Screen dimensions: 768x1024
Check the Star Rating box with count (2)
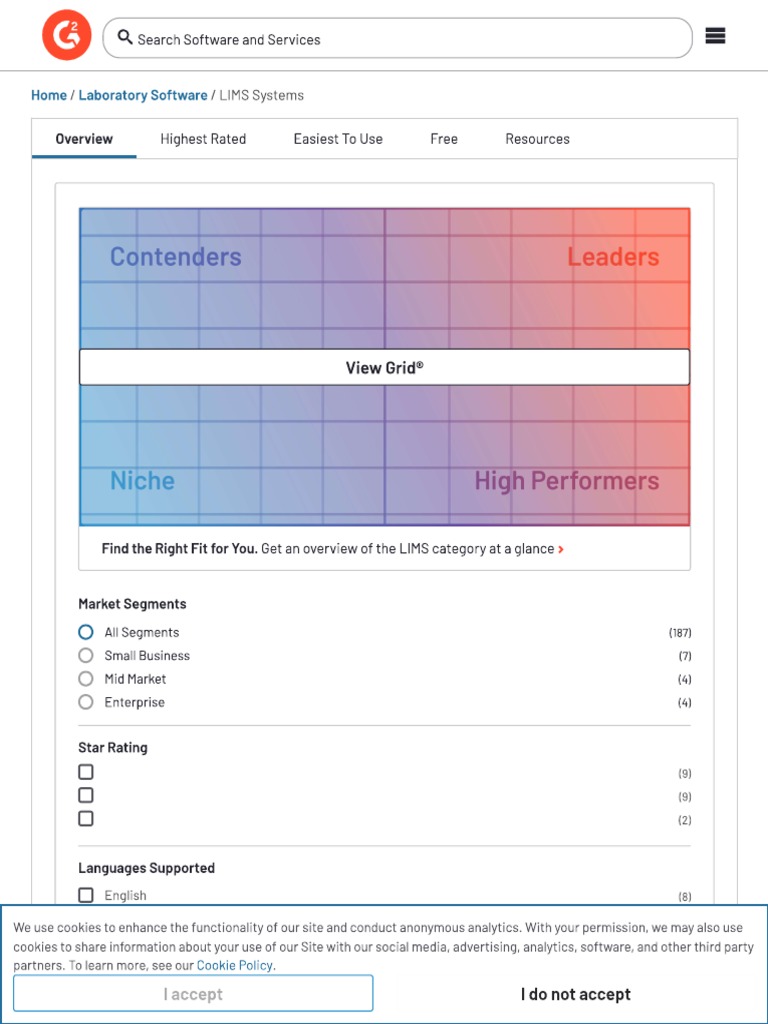click(x=86, y=818)
